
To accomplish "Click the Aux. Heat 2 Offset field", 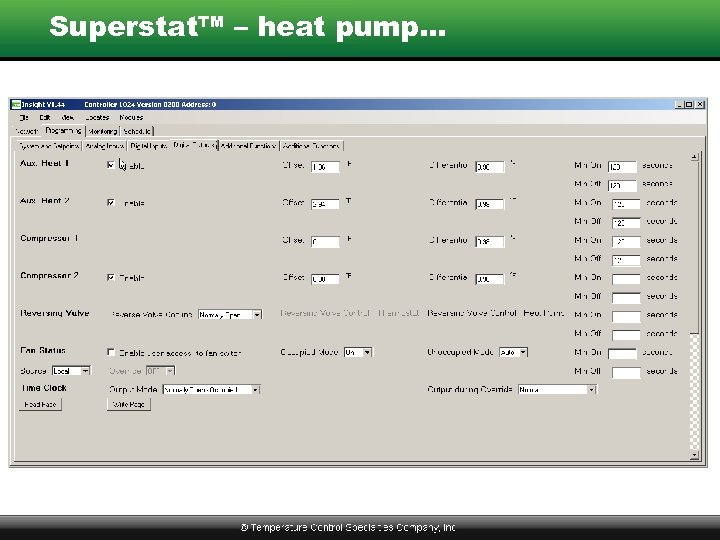I will click(325, 204).
